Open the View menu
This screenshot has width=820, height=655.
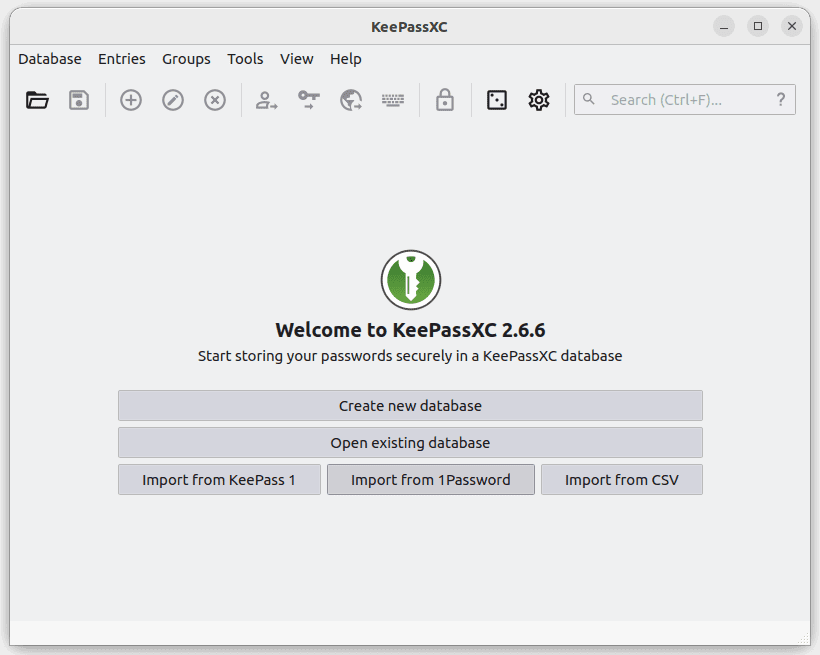click(x=296, y=59)
